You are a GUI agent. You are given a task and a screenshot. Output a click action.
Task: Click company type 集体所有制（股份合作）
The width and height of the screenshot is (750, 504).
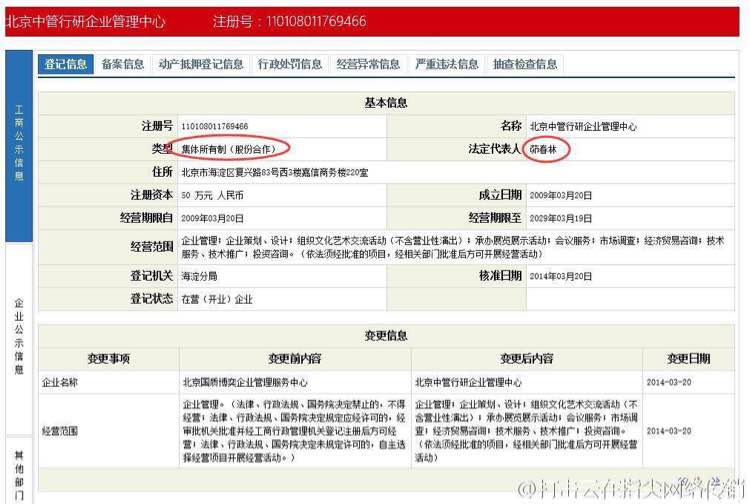(x=229, y=149)
